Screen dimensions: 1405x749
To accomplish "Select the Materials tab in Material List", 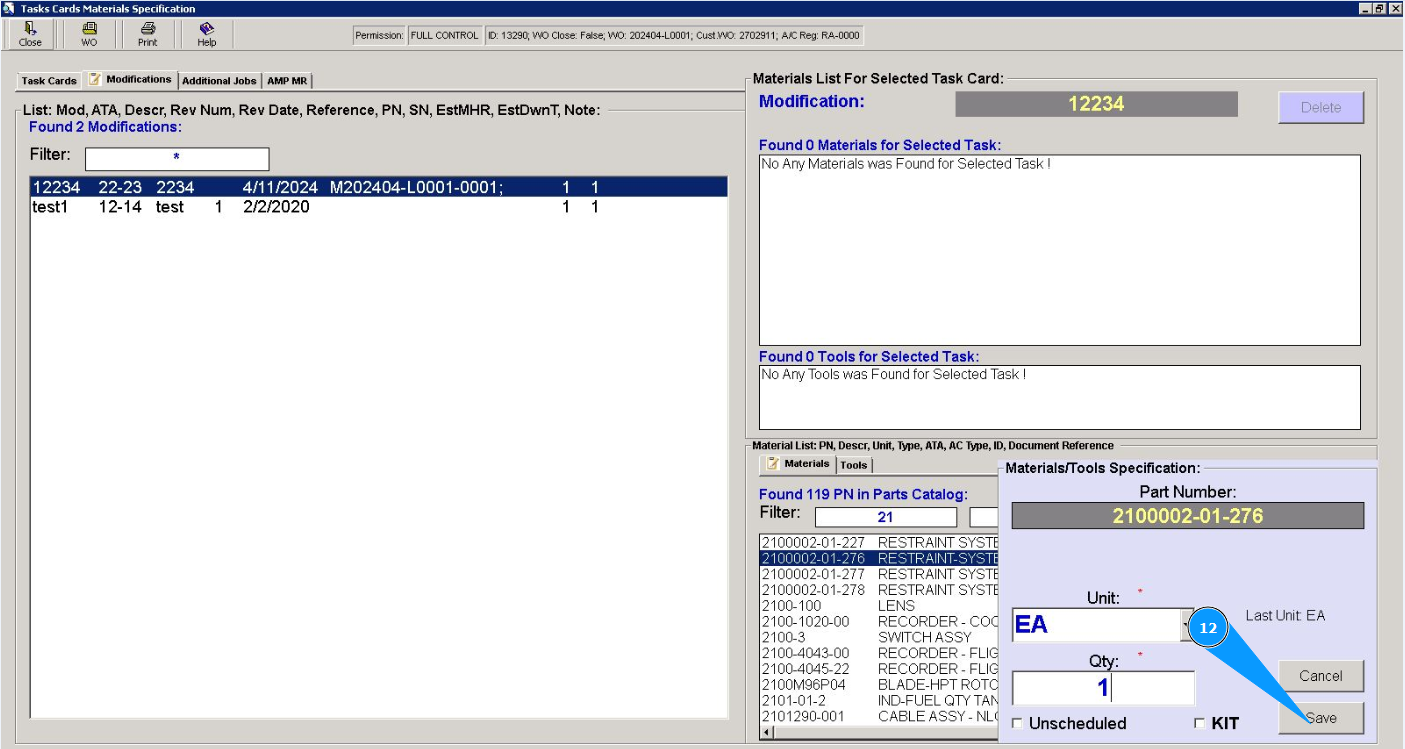I will (798, 464).
